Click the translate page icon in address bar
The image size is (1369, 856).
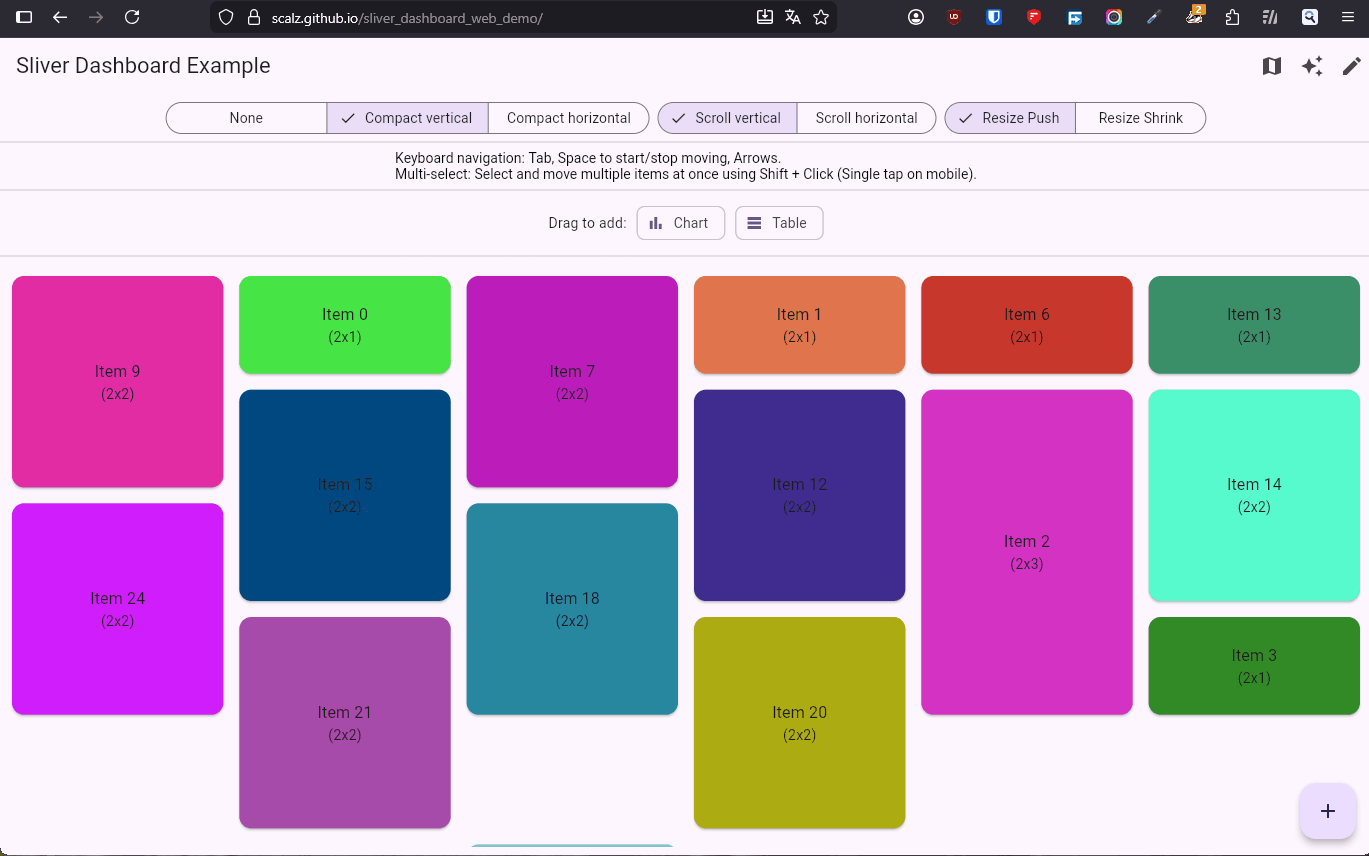pyautogui.click(x=793, y=17)
